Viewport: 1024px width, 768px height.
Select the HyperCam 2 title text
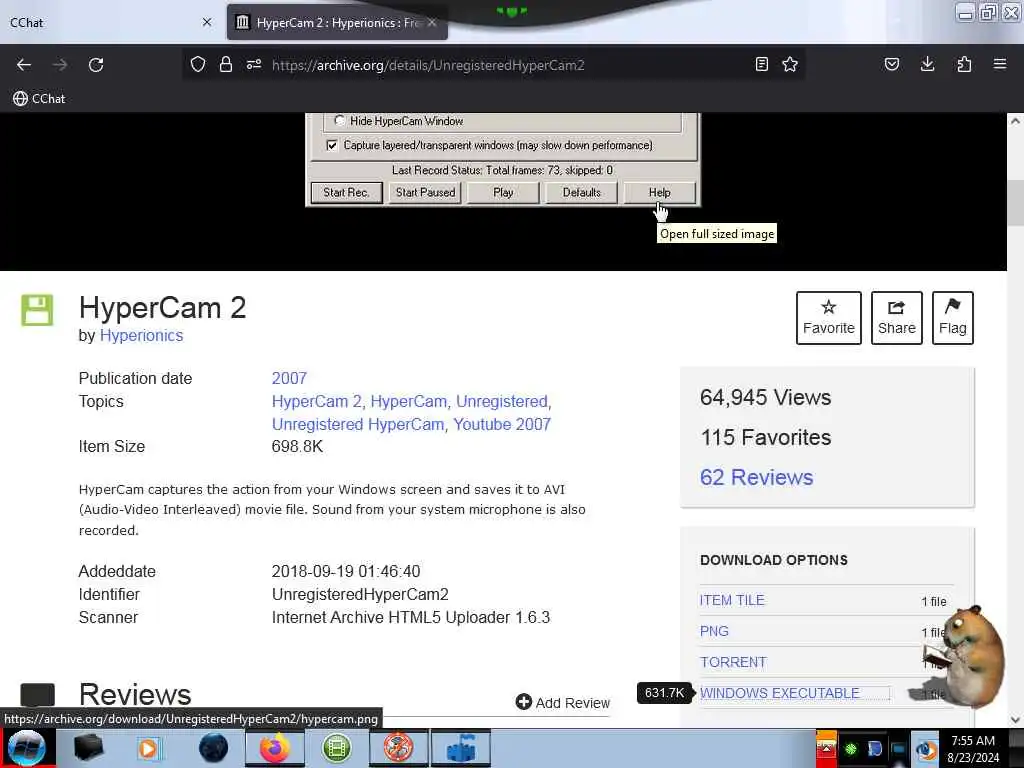pos(162,308)
